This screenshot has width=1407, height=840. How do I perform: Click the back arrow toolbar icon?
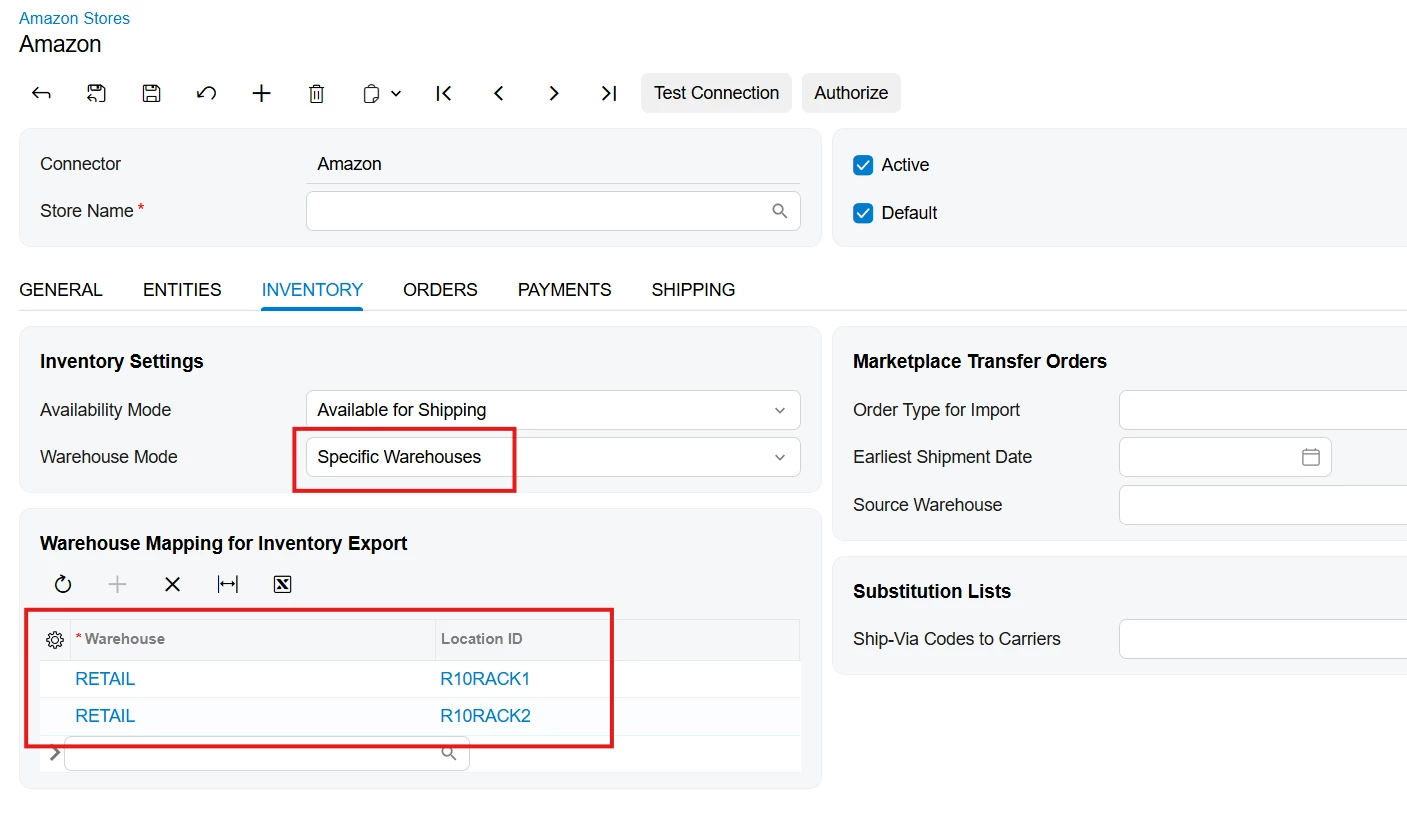41,93
